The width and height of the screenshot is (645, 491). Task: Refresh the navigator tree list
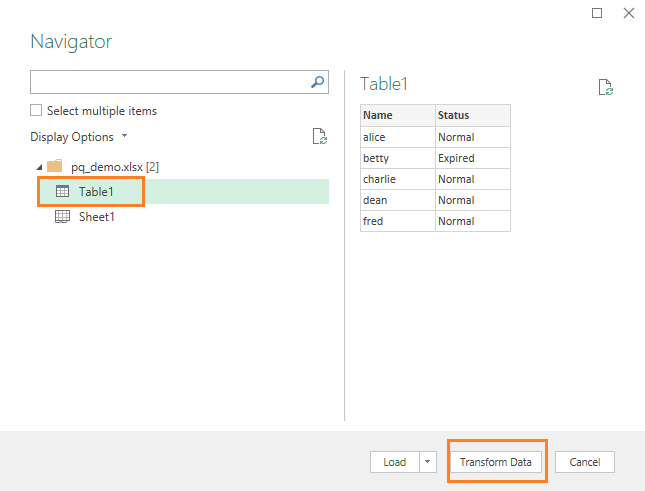(x=319, y=137)
